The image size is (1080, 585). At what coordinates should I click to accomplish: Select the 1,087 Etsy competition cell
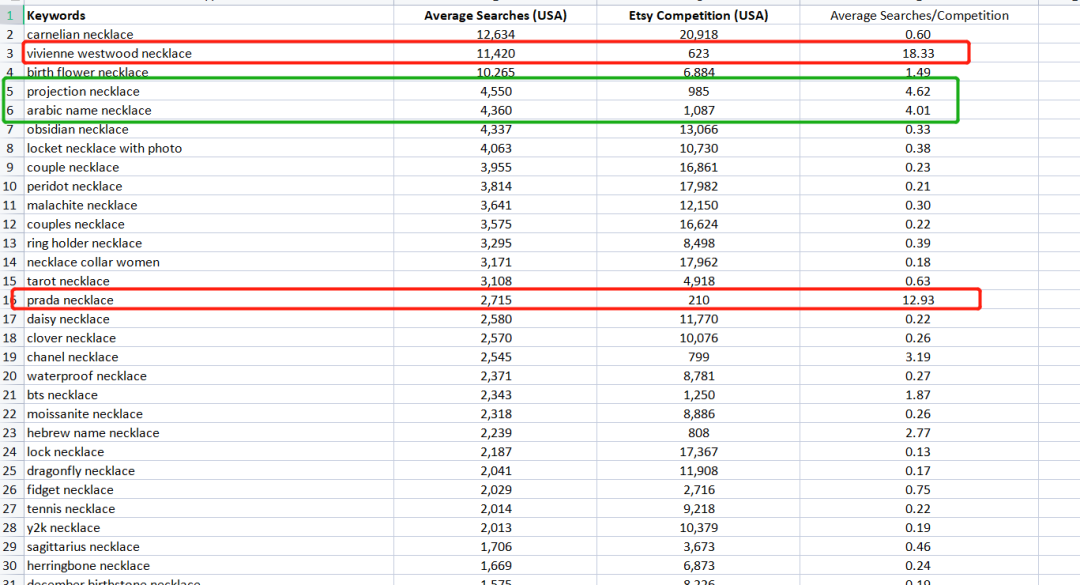click(698, 110)
